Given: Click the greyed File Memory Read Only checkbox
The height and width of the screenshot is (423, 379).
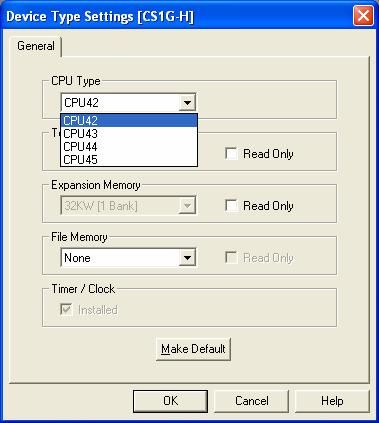Looking at the screenshot, I should 231,258.
